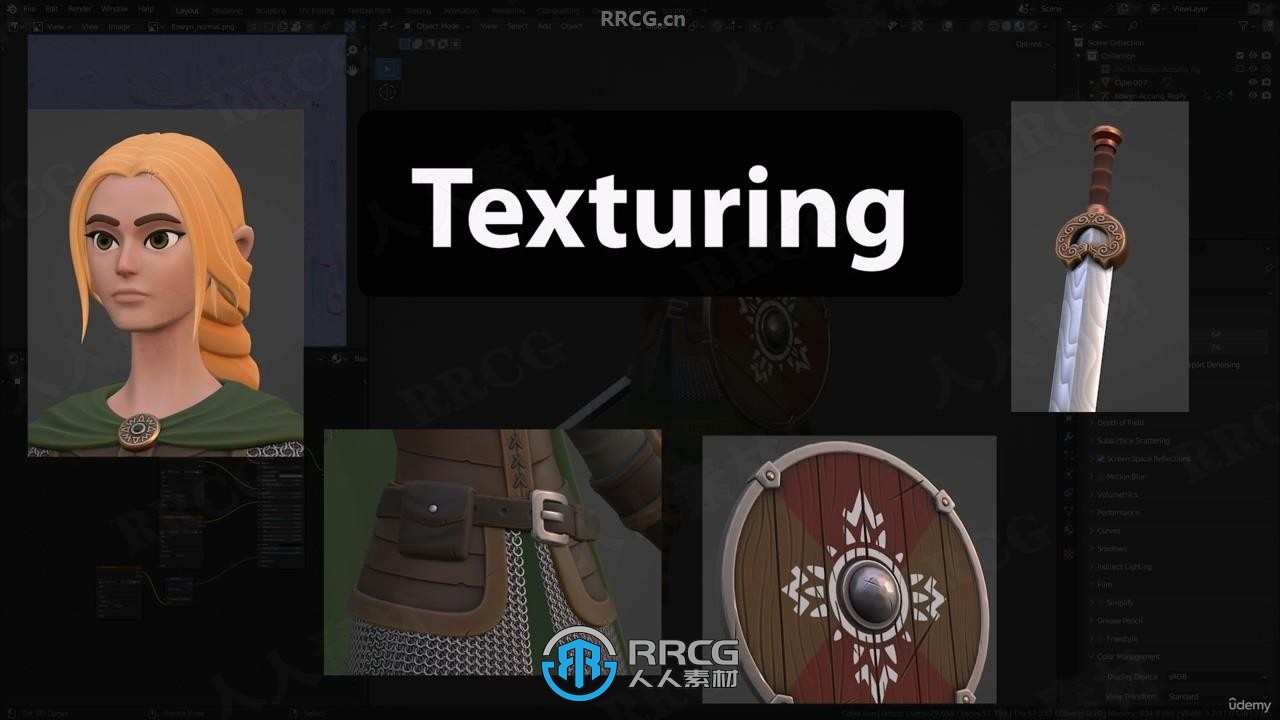Viewport: 1280px width, 720px height.
Task: Switch to solid viewport shading
Action: coord(1008,26)
